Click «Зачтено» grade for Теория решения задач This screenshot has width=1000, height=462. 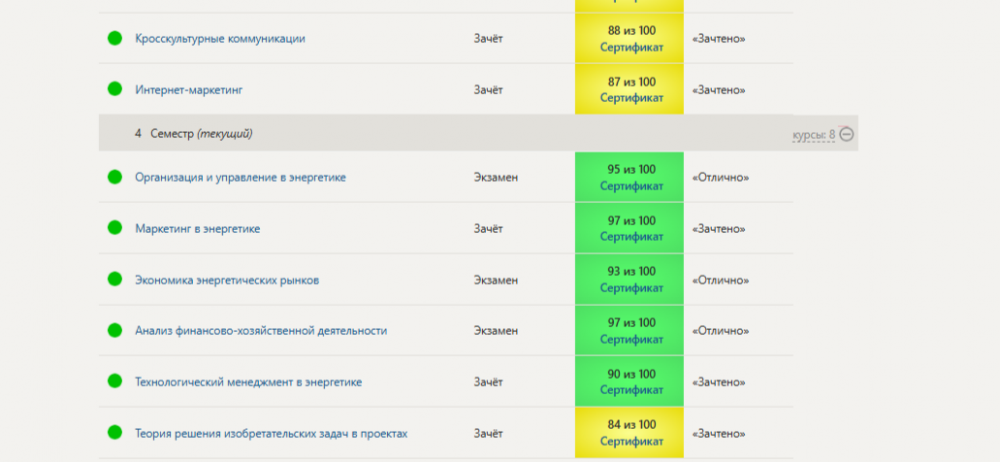(x=719, y=433)
